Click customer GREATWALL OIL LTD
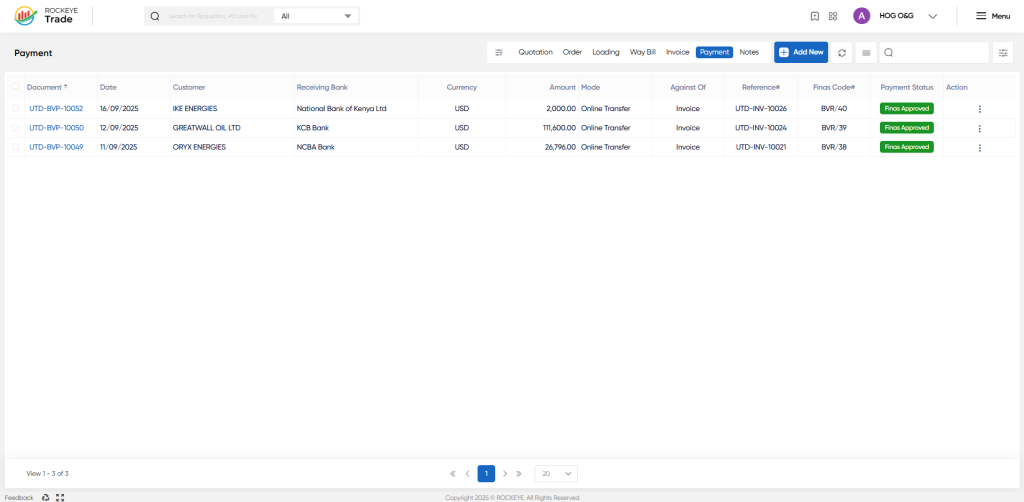Viewport: 1024px width, 502px height. coord(206,128)
